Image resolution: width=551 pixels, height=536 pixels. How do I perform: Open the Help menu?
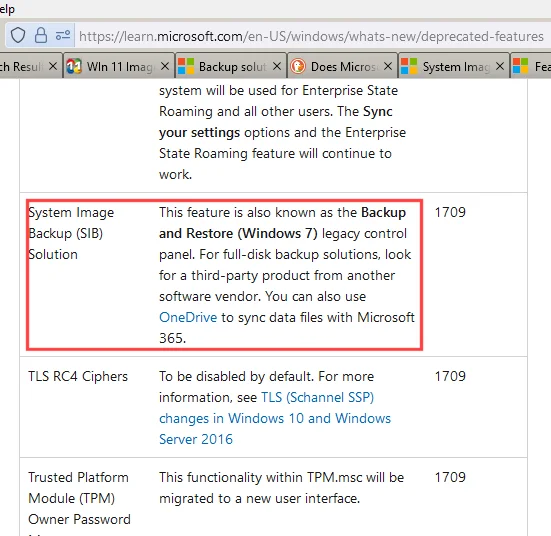coord(7,9)
